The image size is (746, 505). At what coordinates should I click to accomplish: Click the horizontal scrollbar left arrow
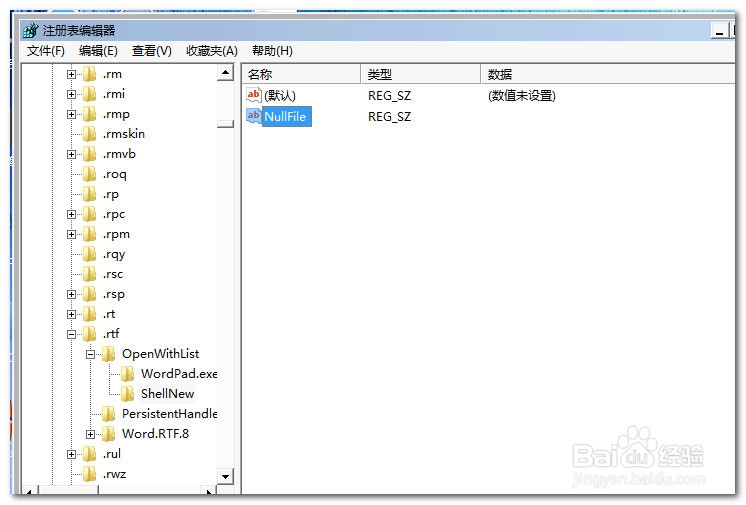(x=29, y=491)
